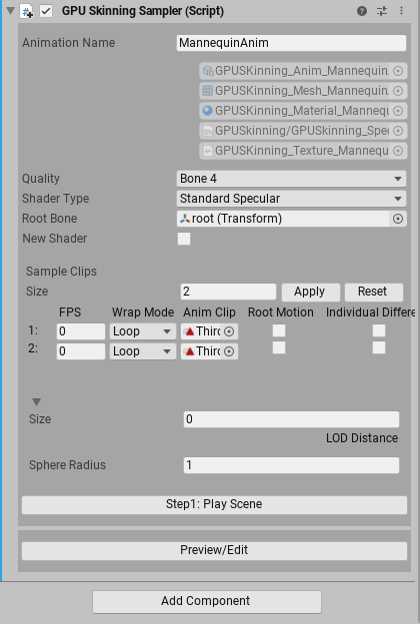Viewport: 420px width, 624px height.
Task: Click the LOD Distance label
Action: click(x=362, y=438)
